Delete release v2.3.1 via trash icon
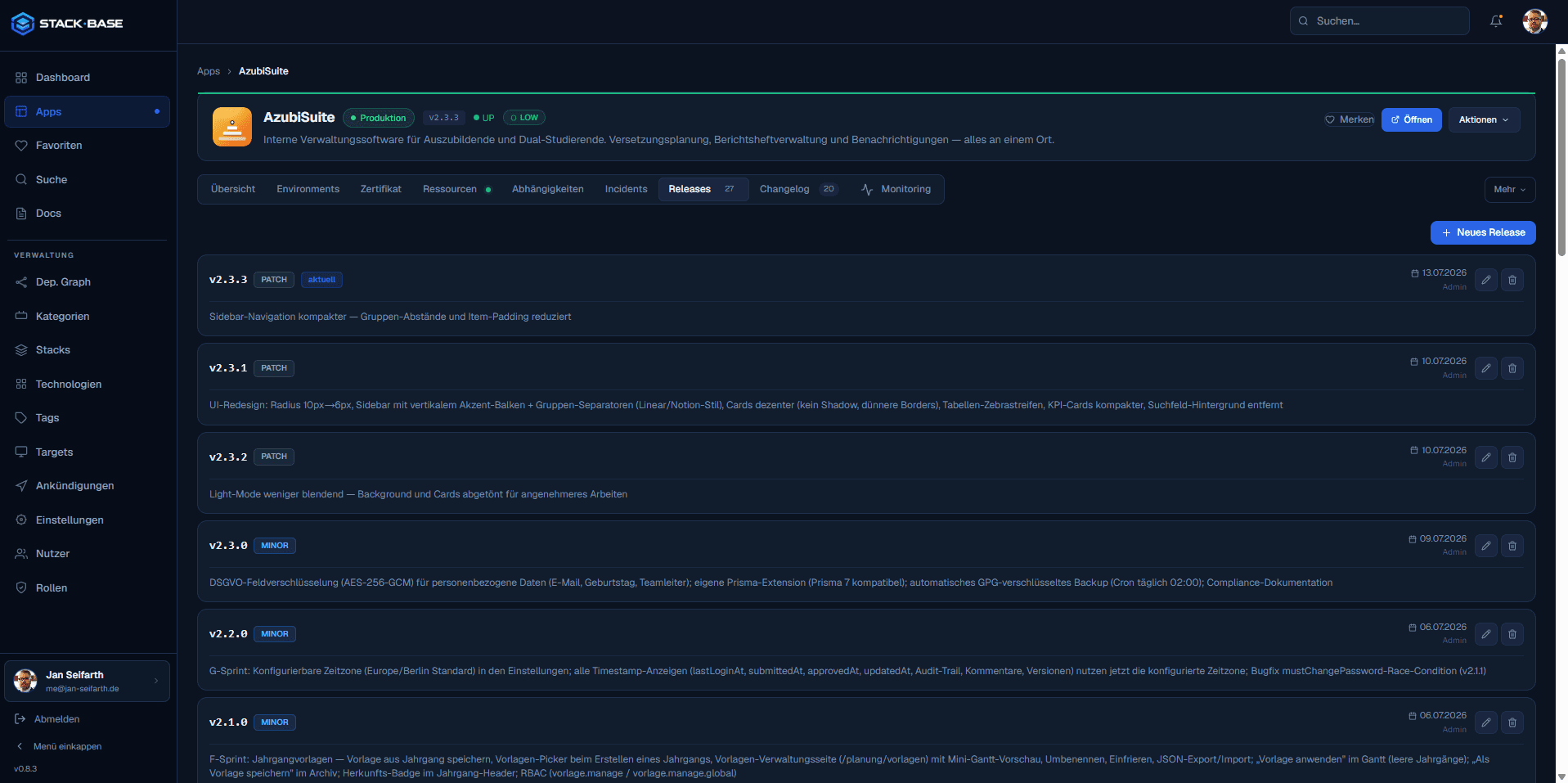The height and width of the screenshot is (783, 1568). click(1512, 368)
